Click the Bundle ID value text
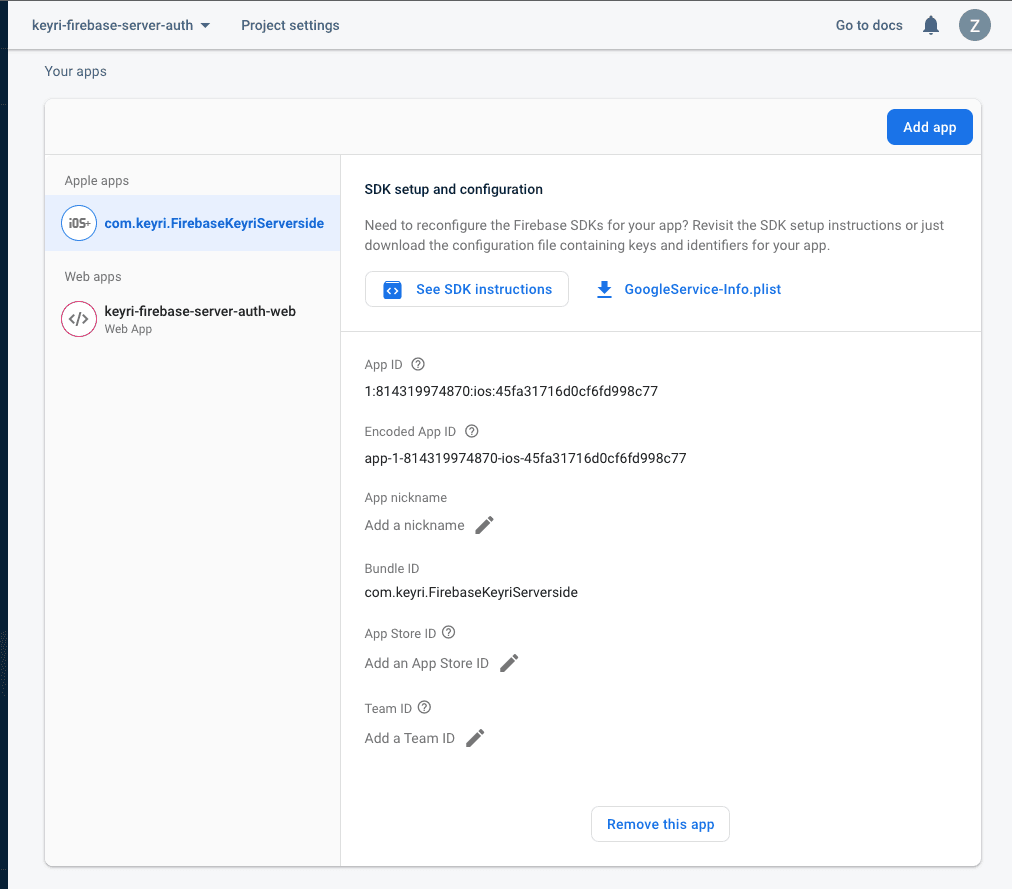Image resolution: width=1012 pixels, height=889 pixels. [x=471, y=592]
